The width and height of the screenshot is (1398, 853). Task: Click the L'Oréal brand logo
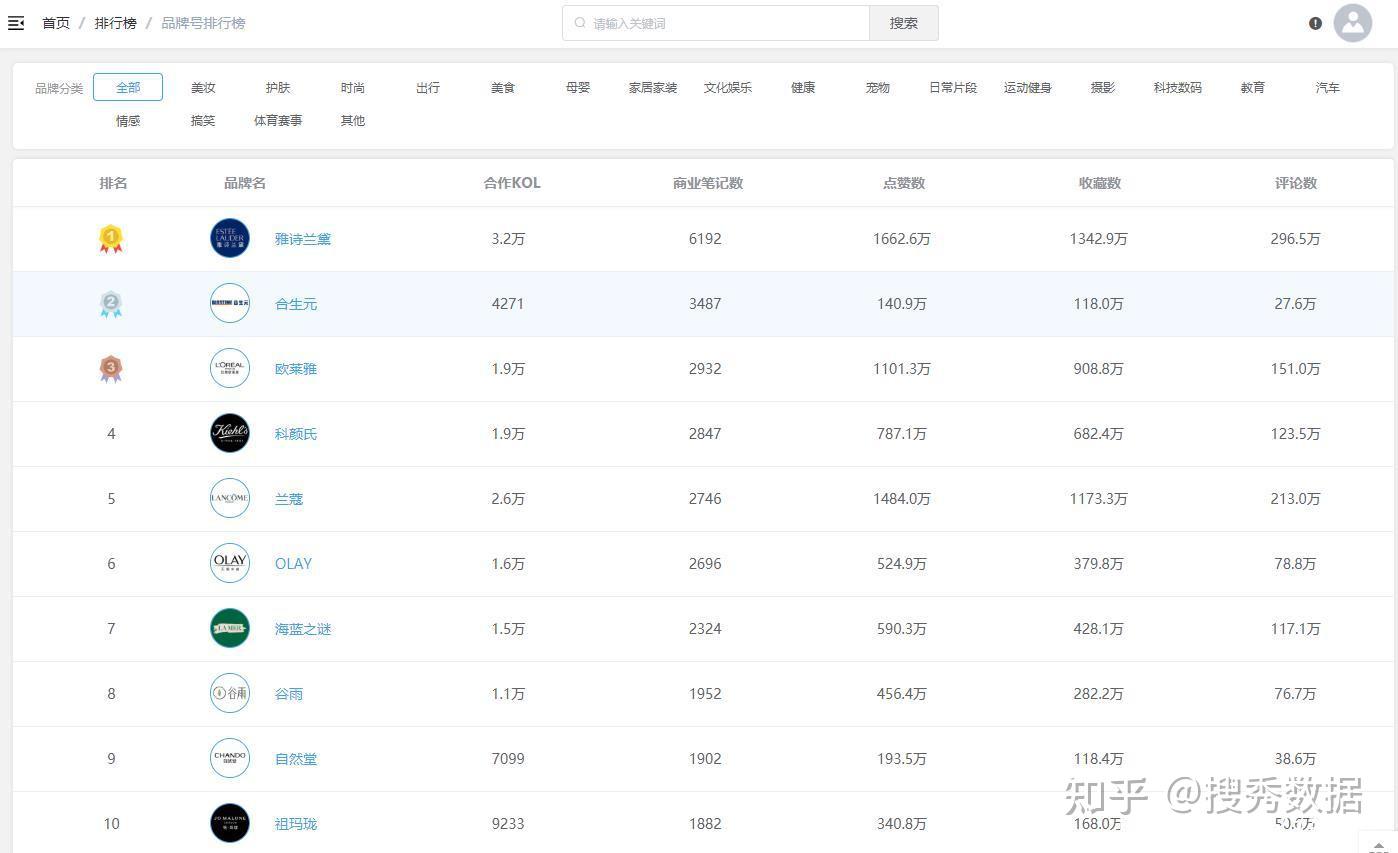click(x=230, y=368)
